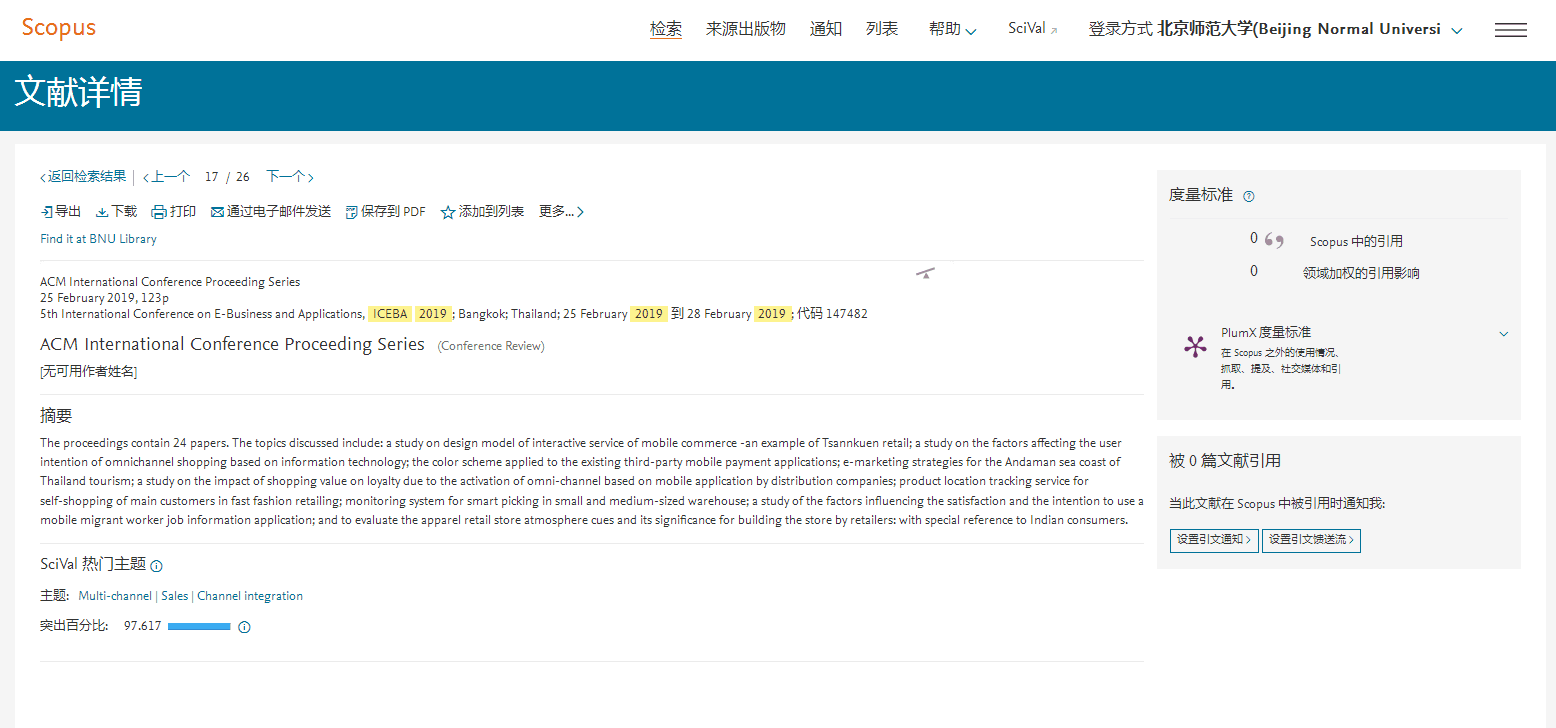Viewport: 1556px width, 728px height.
Task: Click the prominence value 97.617
Action: pyautogui.click(x=142, y=627)
